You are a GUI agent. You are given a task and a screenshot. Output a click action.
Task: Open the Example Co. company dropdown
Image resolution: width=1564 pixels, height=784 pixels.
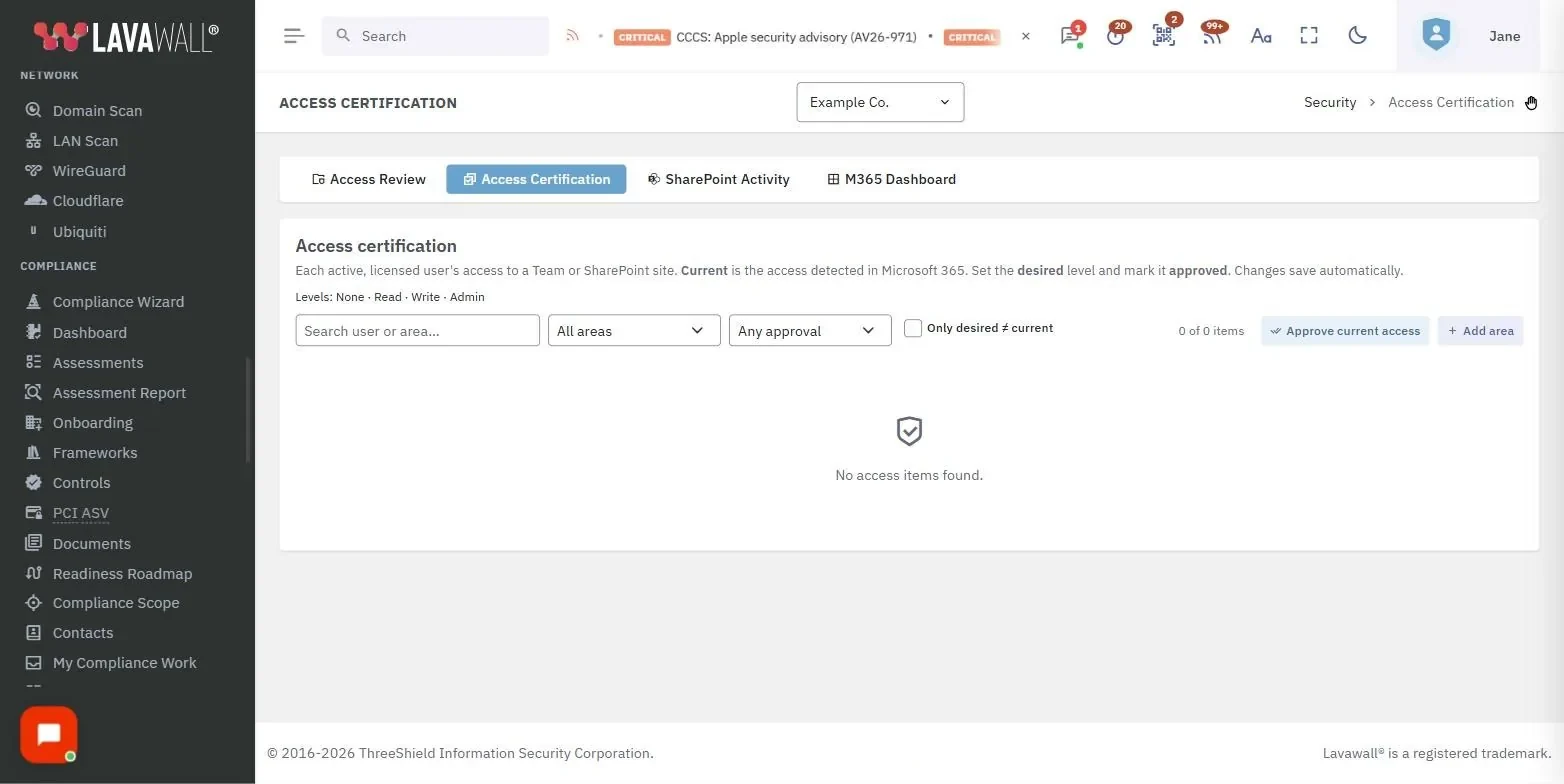pos(880,102)
